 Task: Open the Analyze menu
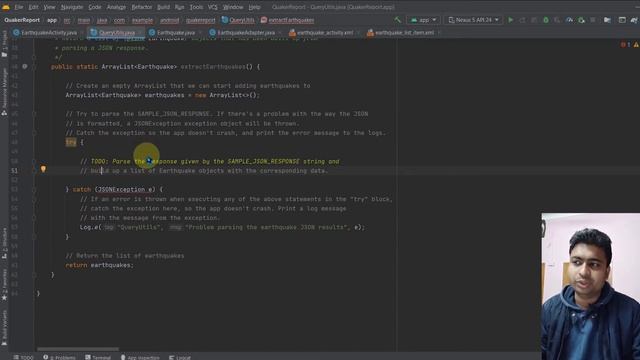point(116,7)
